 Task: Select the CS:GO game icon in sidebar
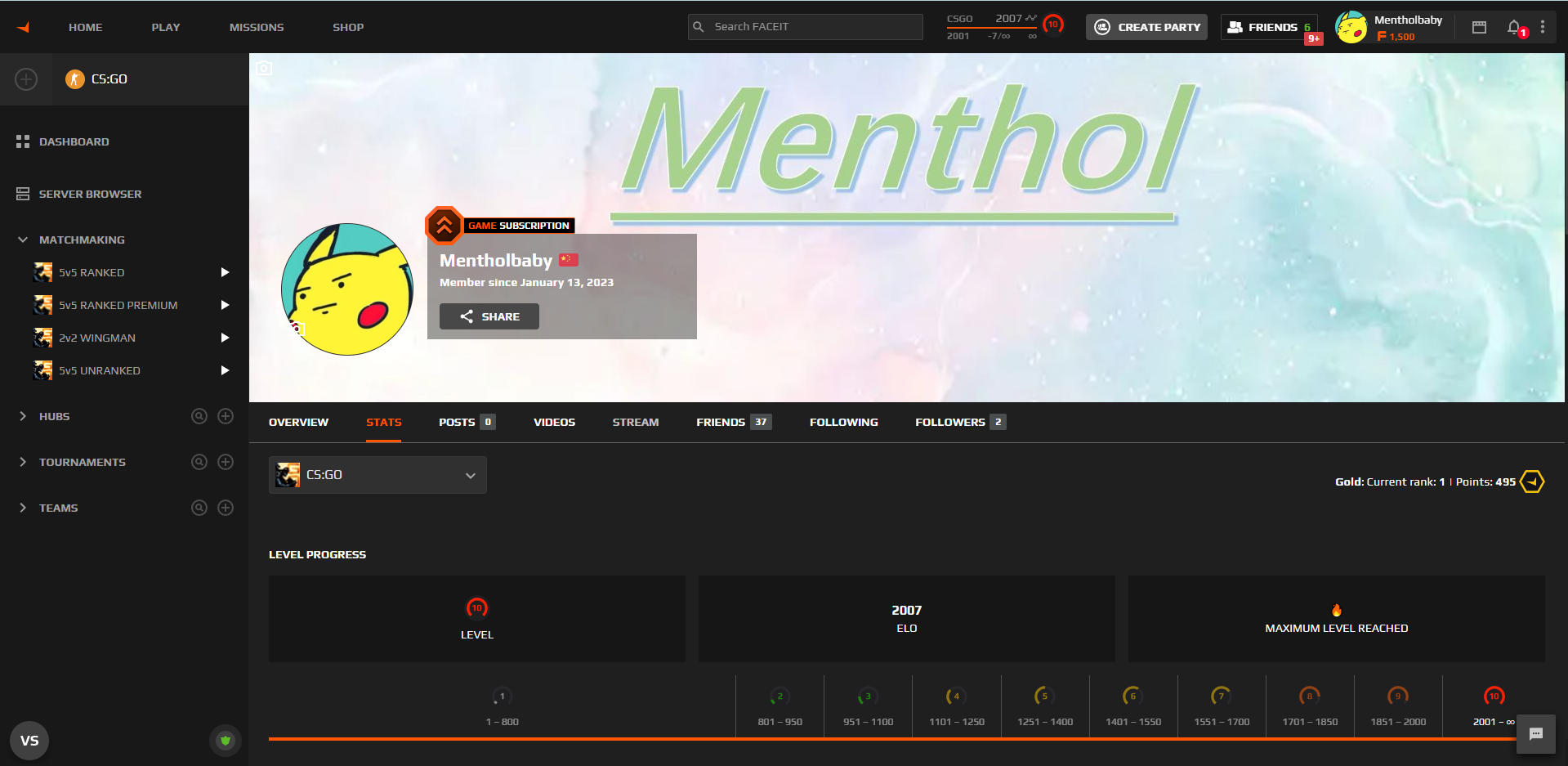pos(75,79)
